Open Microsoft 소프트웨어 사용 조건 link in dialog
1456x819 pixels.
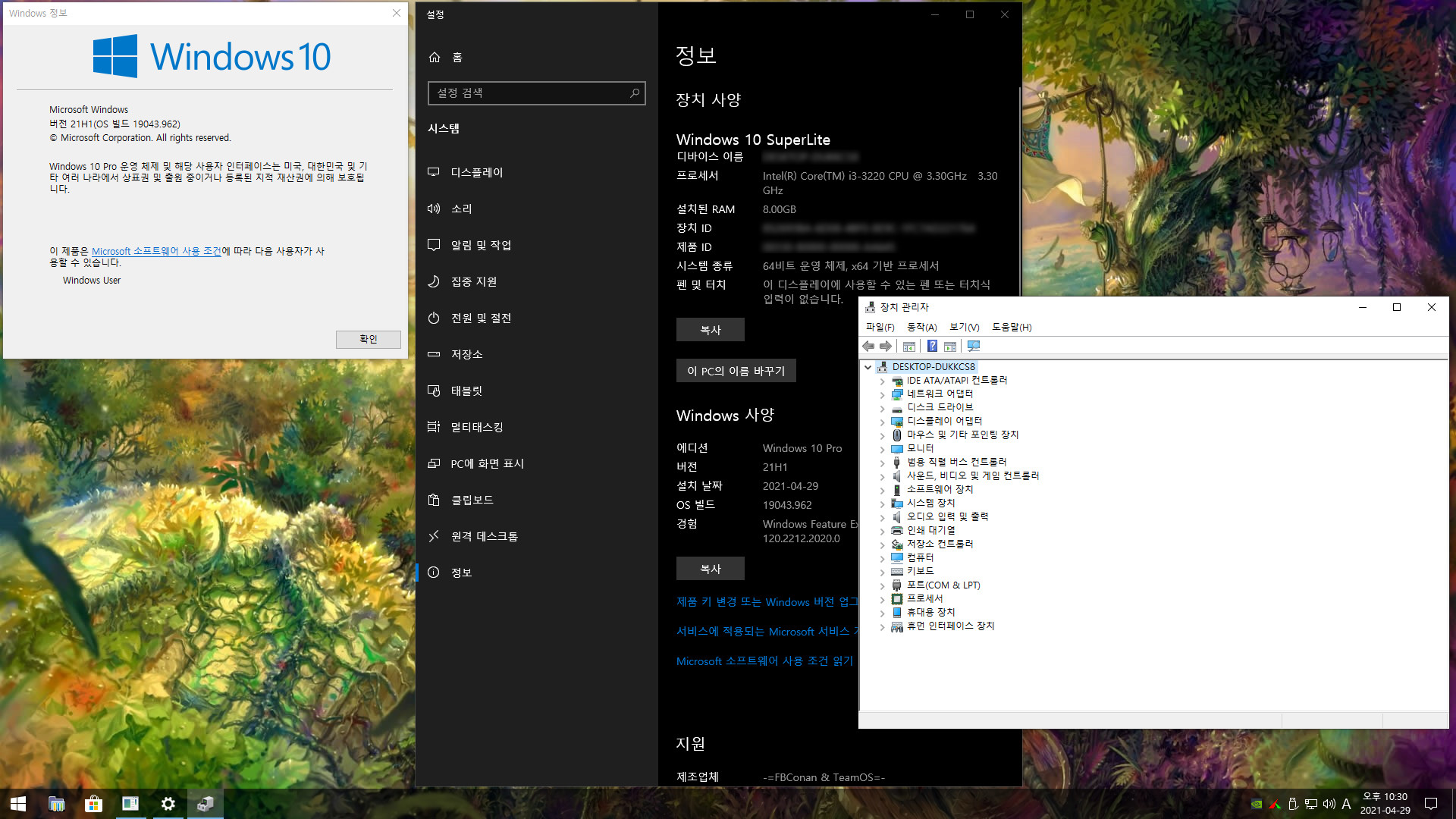coord(156,251)
